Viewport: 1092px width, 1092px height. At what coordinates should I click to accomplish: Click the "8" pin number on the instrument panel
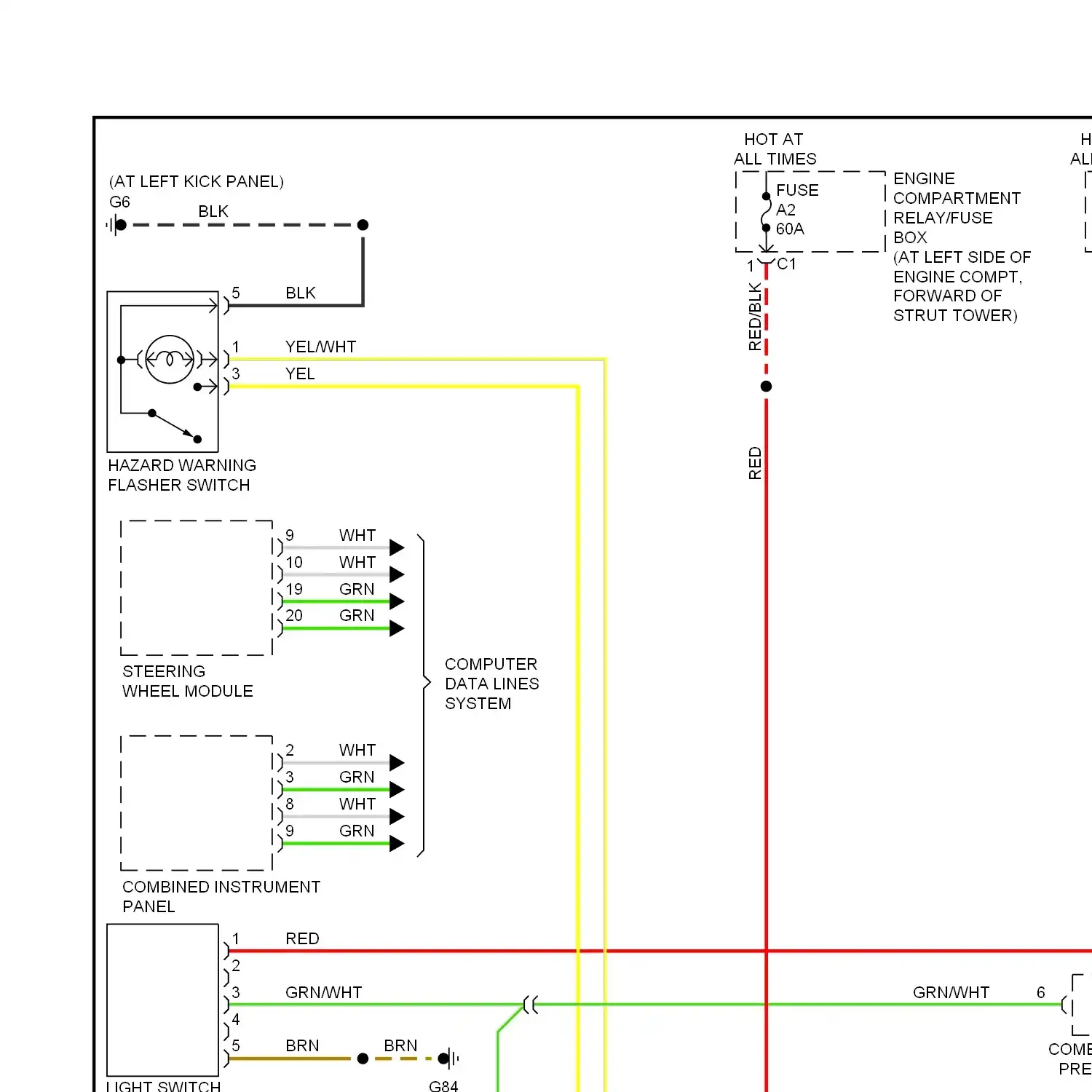click(290, 804)
